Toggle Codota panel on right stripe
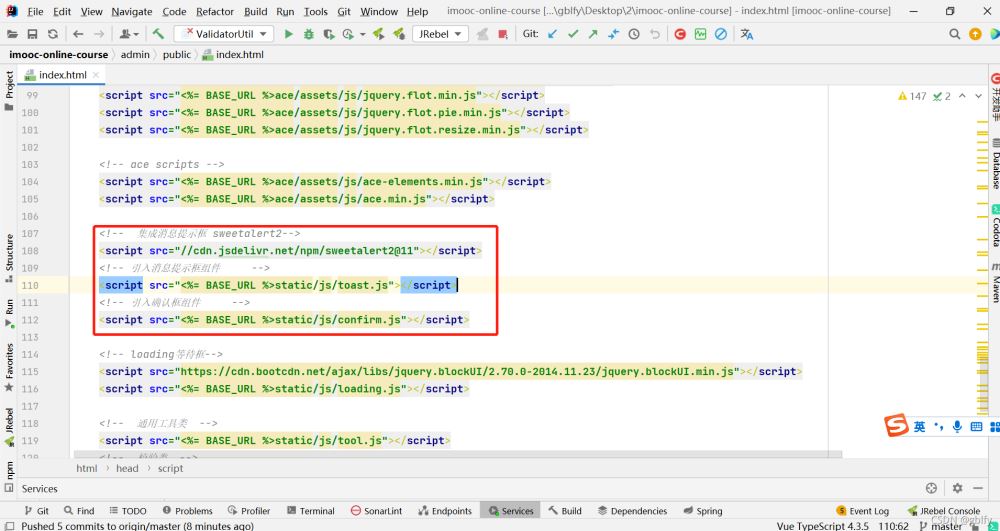The height and width of the screenshot is (531, 1000). 995,226
